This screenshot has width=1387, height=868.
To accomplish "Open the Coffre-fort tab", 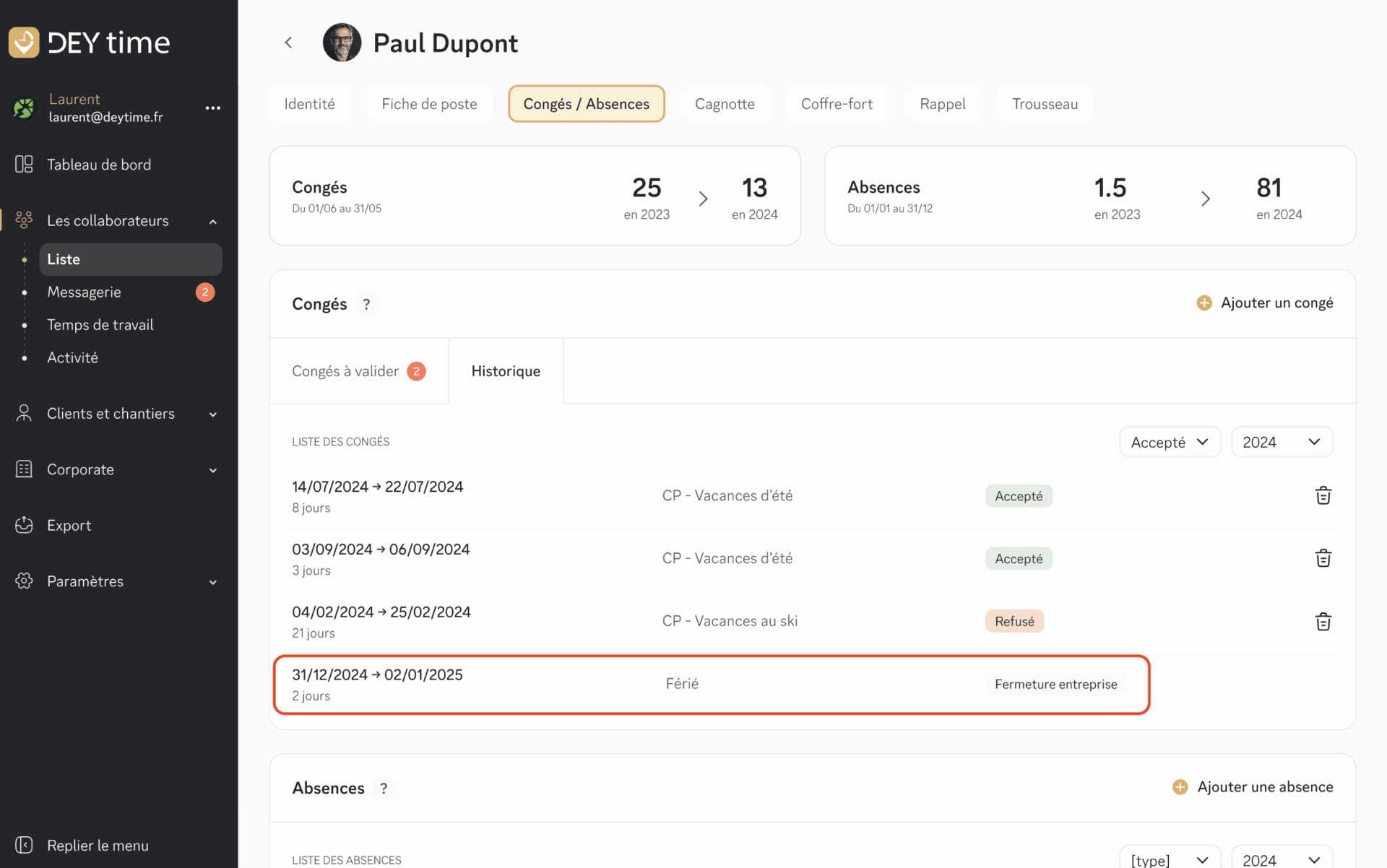I will pos(837,104).
